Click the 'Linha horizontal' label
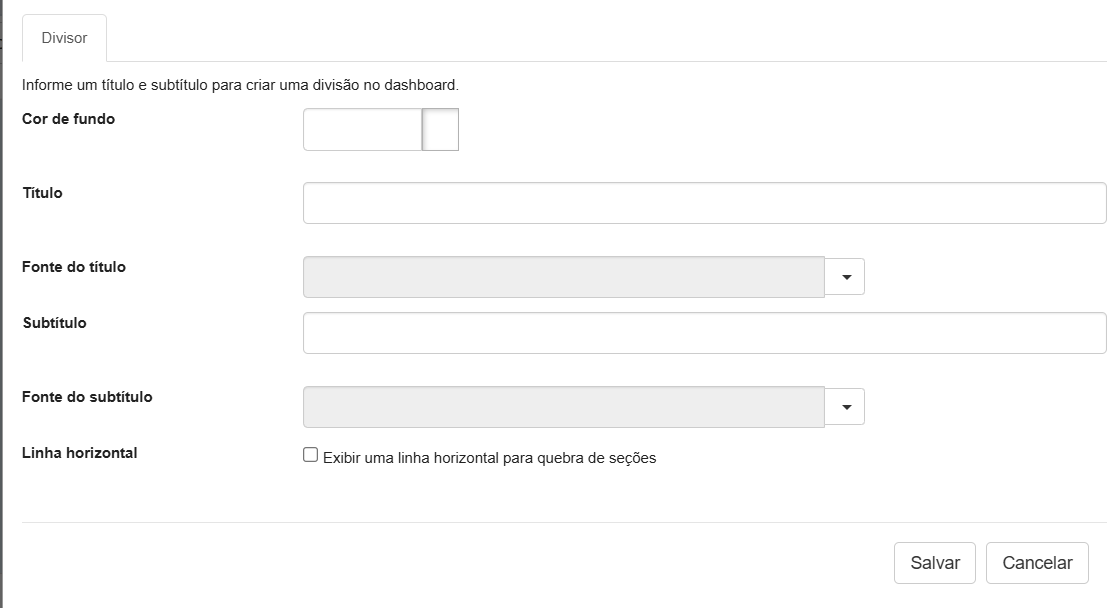Viewport: 1120px width, 608px height. pos(79,453)
